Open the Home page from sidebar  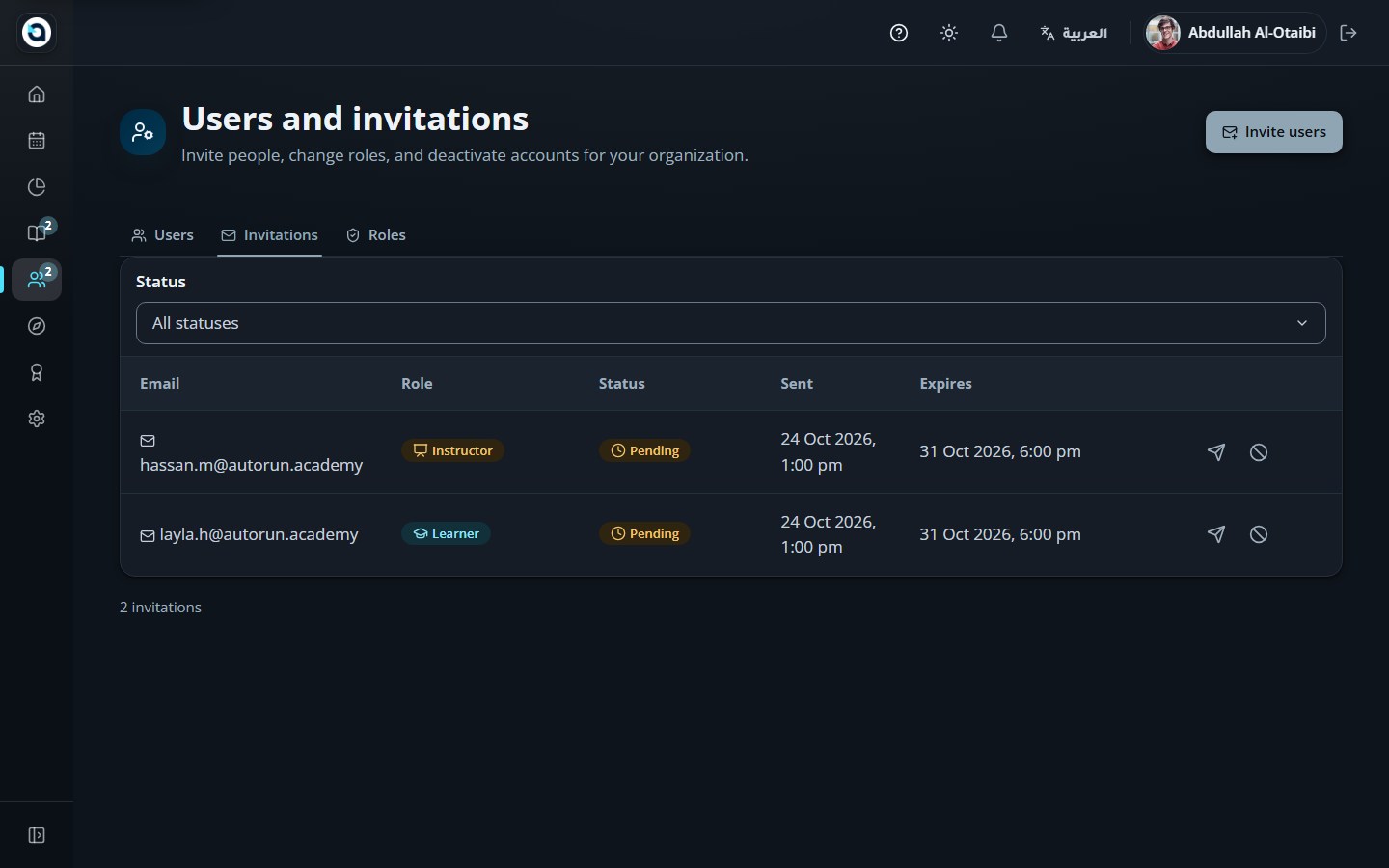tap(37, 95)
